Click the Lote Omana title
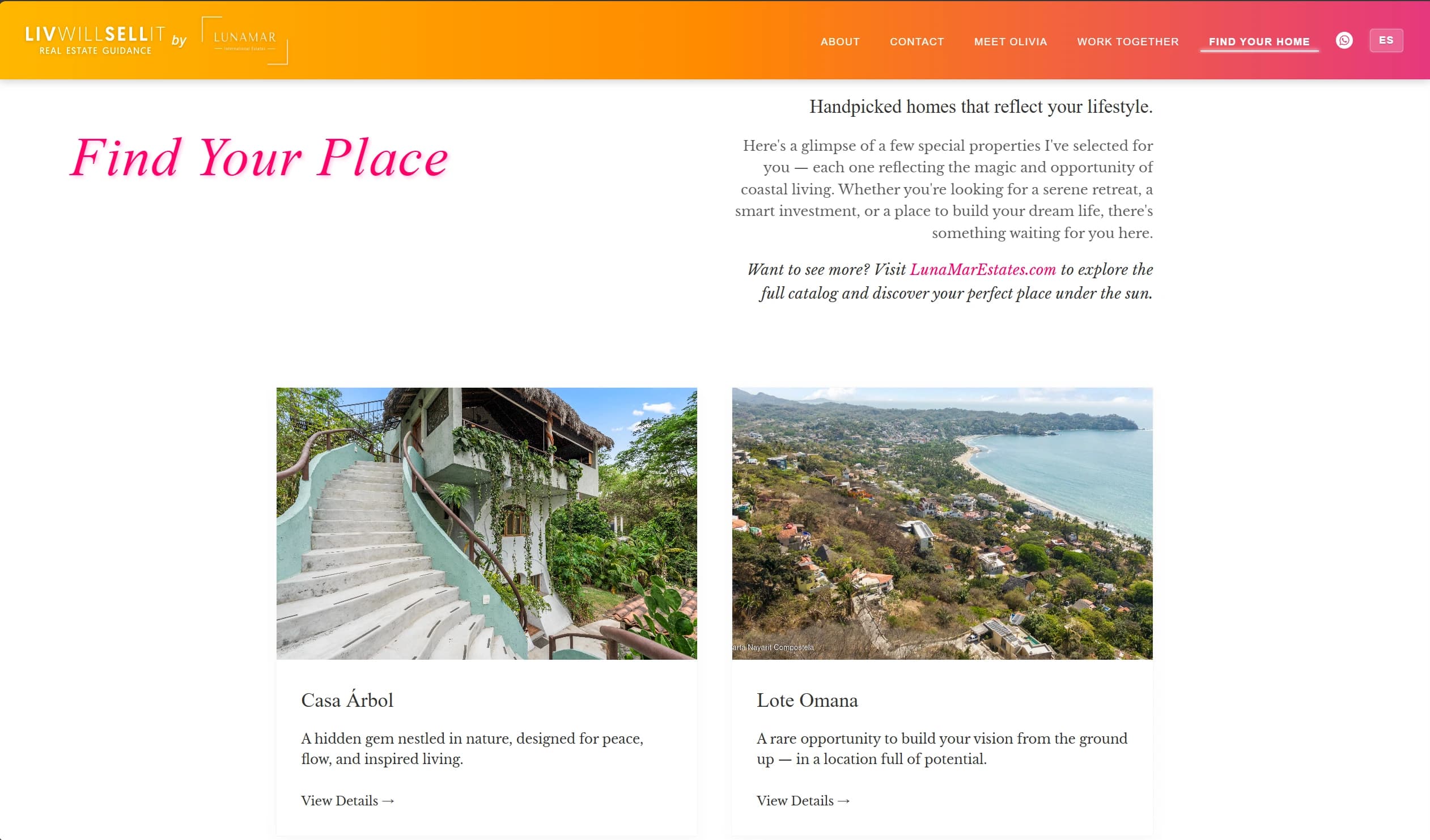 coord(807,701)
